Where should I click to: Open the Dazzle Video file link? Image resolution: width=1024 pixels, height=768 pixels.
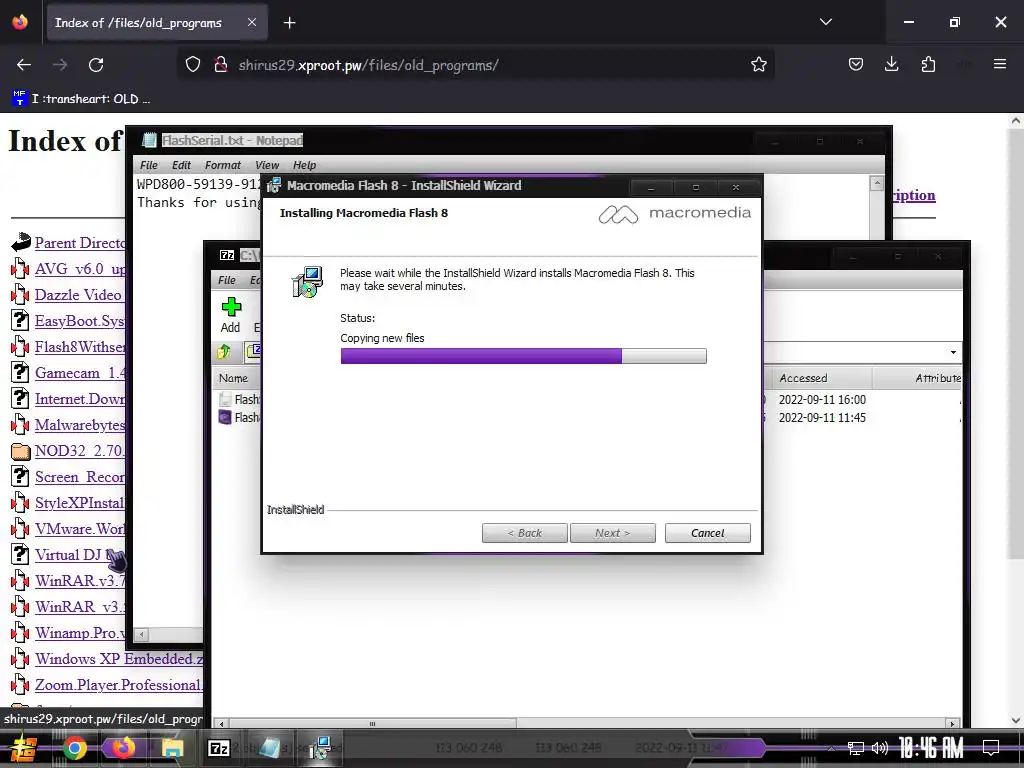[x=80, y=295]
